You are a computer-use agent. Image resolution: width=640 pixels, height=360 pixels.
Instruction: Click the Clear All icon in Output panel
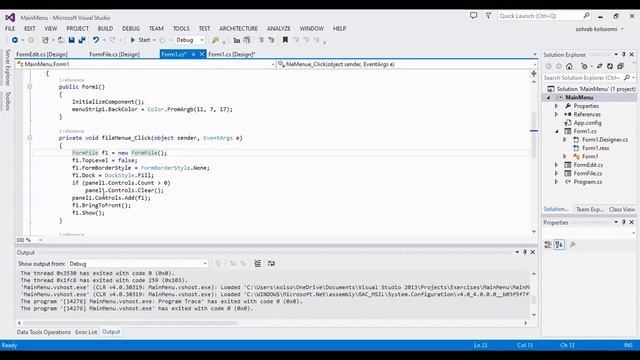point(258,264)
